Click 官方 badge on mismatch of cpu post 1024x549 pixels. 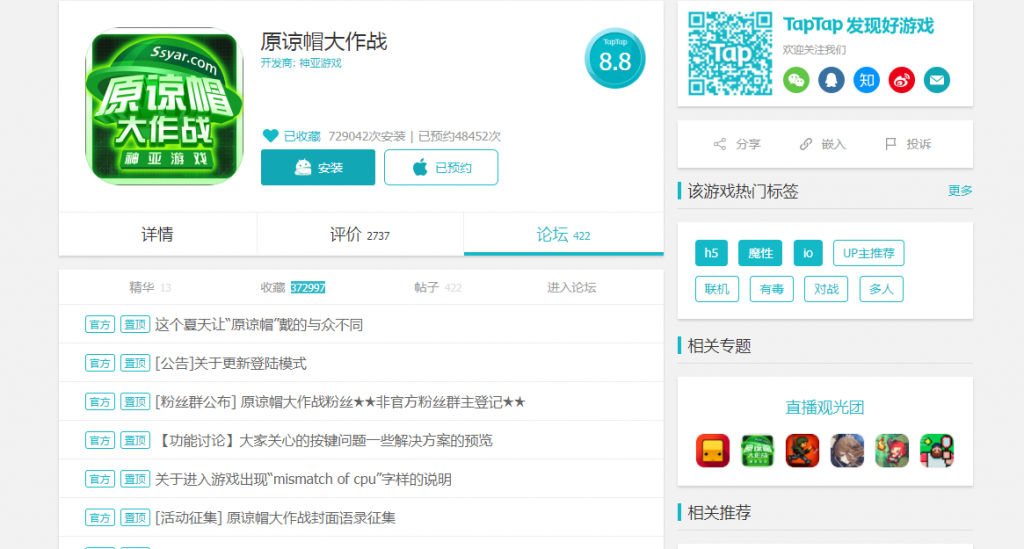[100, 479]
